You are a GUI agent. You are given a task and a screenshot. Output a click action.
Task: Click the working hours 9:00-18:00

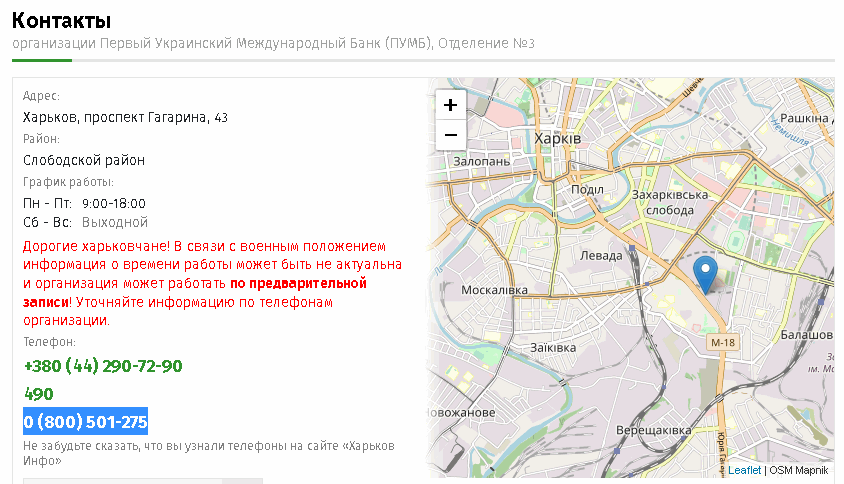coord(114,204)
